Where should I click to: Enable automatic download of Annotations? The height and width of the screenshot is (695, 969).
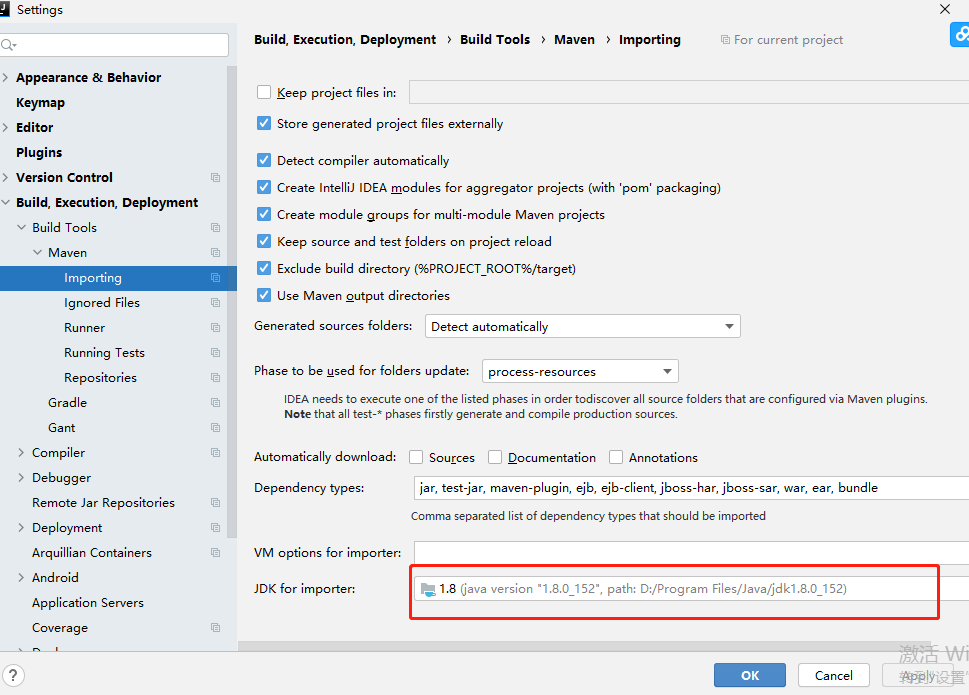click(616, 457)
